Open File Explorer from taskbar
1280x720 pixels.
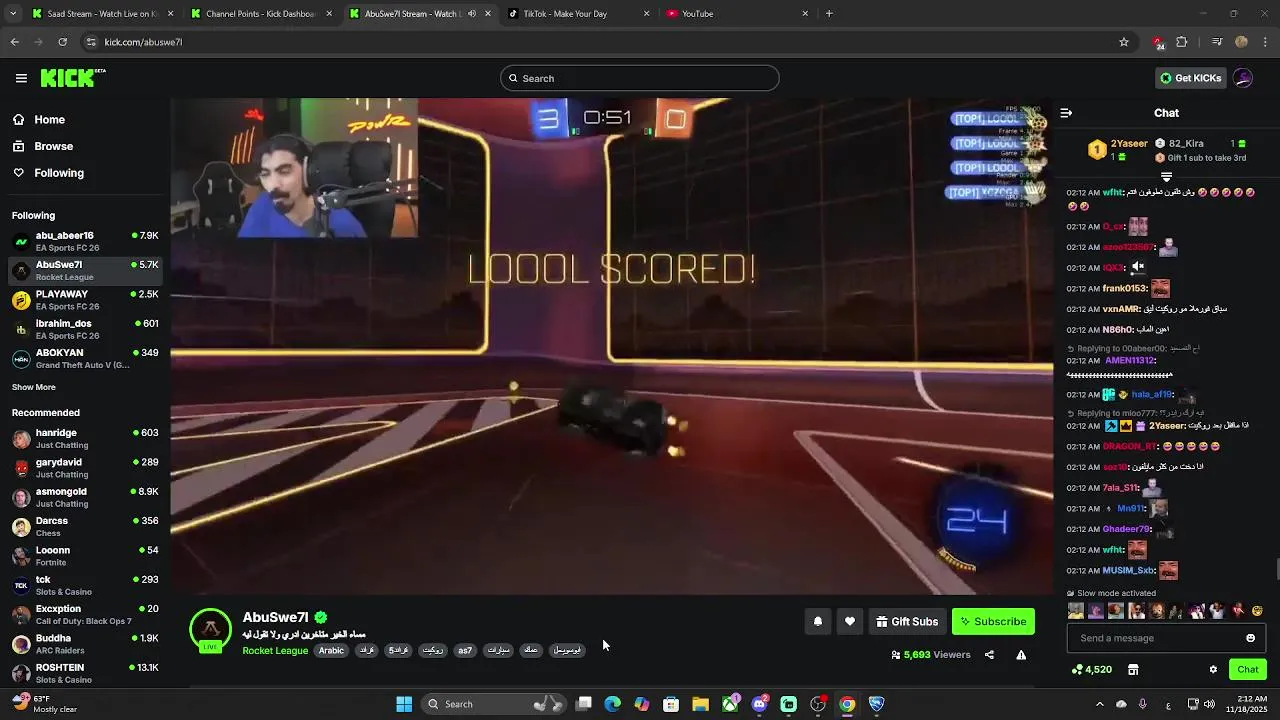tap(700, 704)
